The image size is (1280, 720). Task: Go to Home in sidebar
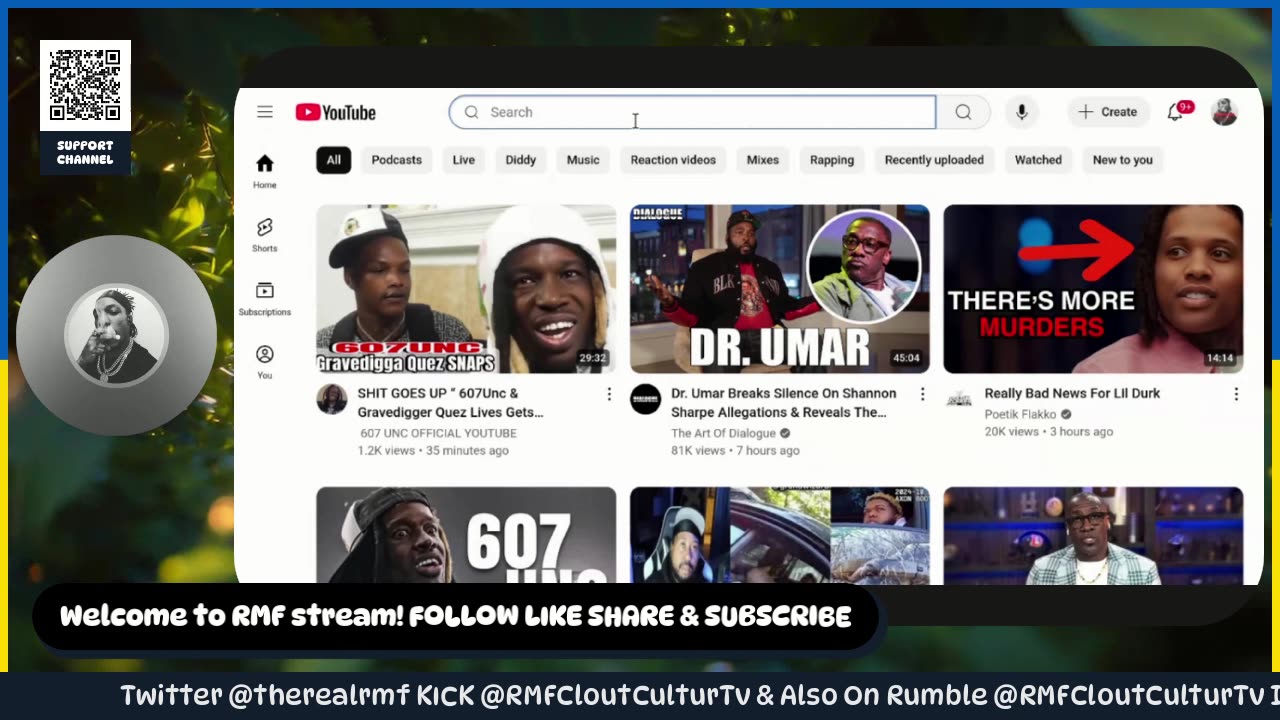click(x=265, y=171)
